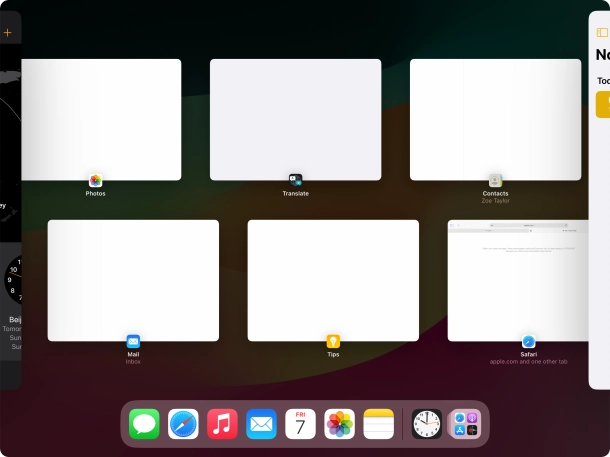Open the Music app in dock
Image resolution: width=610 pixels, height=457 pixels.
[x=222, y=424]
